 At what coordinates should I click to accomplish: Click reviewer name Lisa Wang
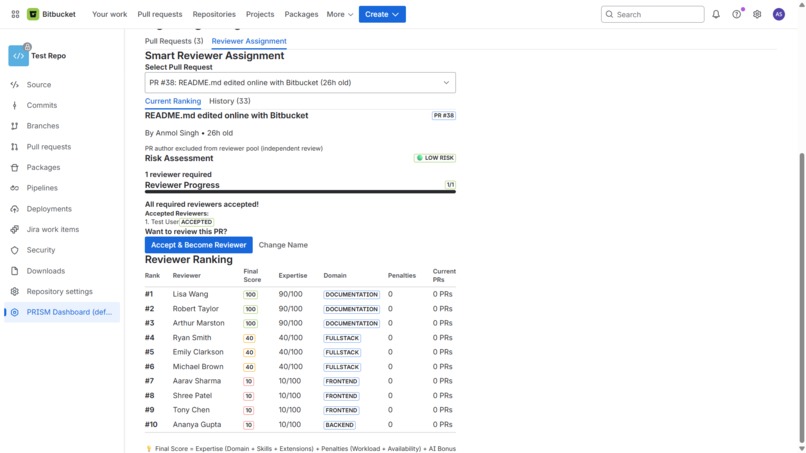coord(190,294)
